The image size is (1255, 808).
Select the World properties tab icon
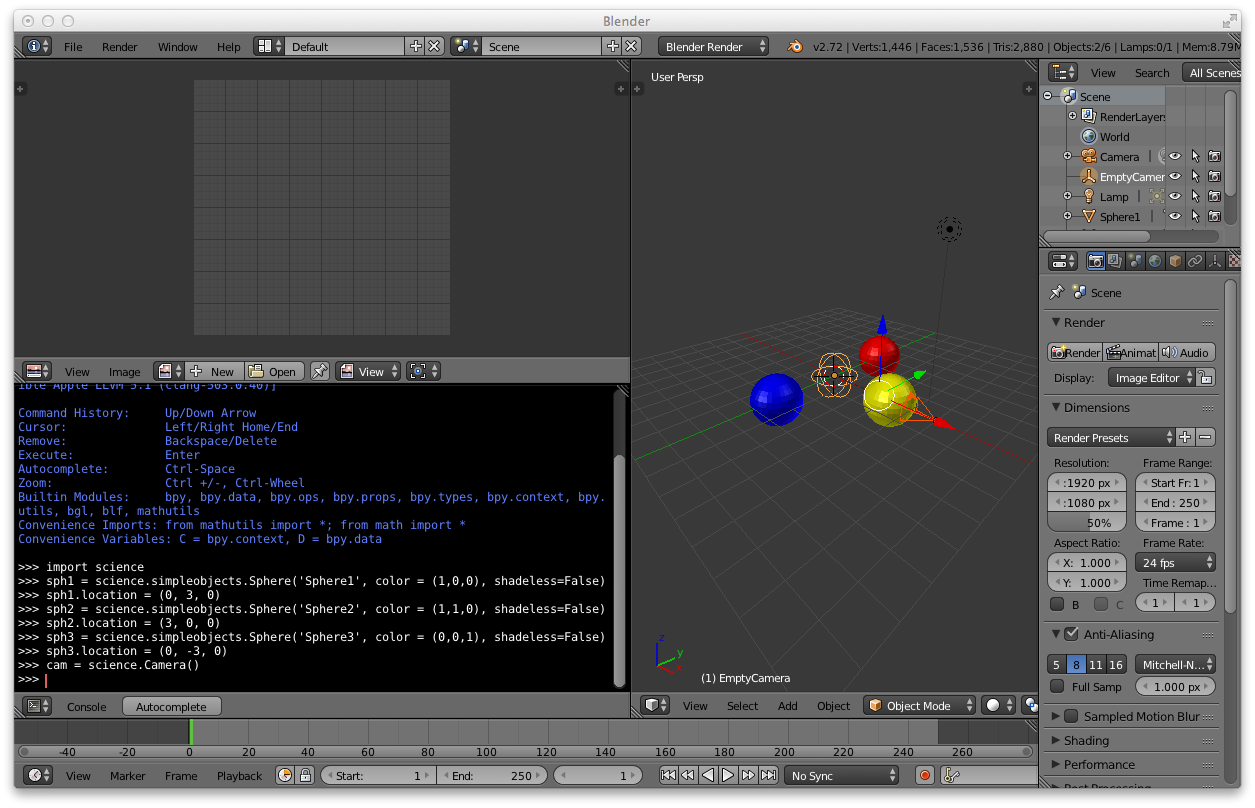tap(1155, 261)
